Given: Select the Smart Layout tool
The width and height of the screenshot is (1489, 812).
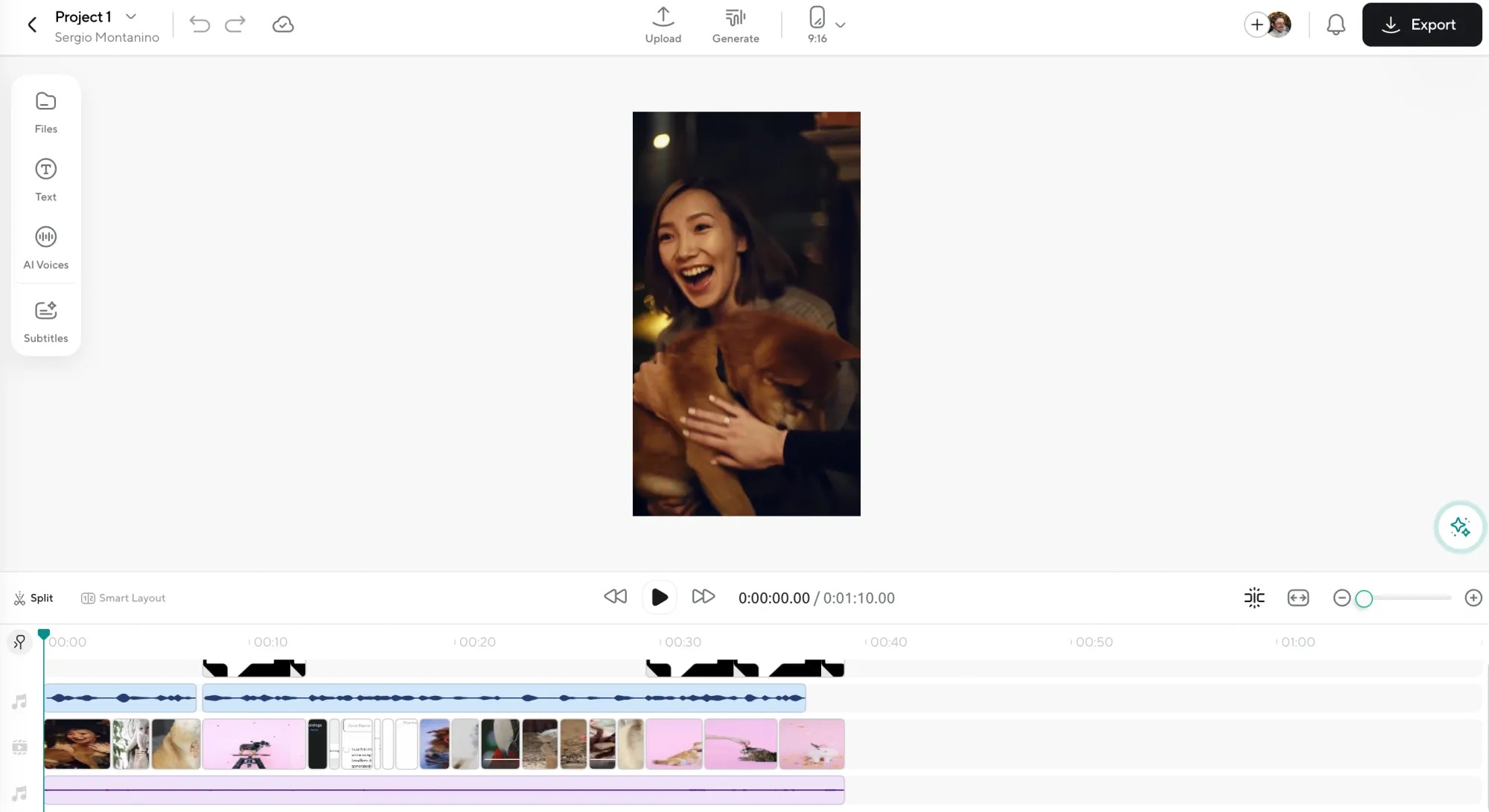Looking at the screenshot, I should 123,597.
